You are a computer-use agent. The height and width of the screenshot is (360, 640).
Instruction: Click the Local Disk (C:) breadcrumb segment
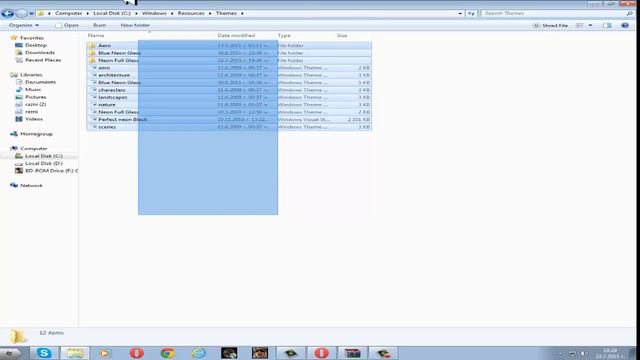[112, 13]
